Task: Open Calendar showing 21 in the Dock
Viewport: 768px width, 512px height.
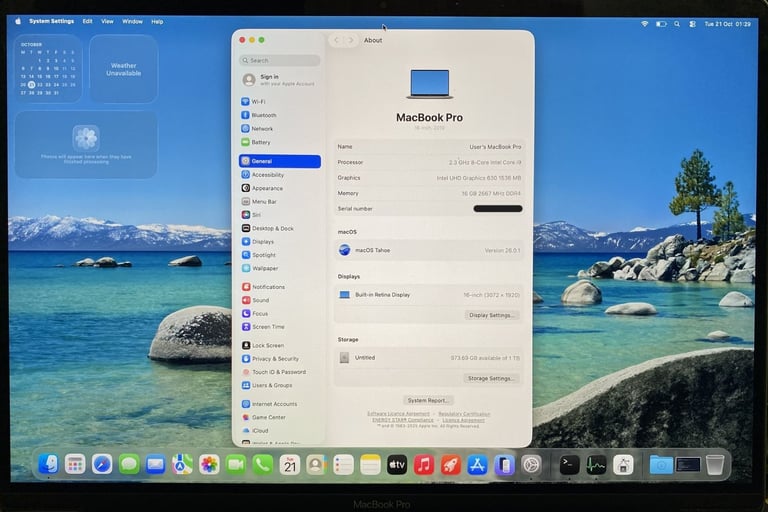Action: click(289, 464)
